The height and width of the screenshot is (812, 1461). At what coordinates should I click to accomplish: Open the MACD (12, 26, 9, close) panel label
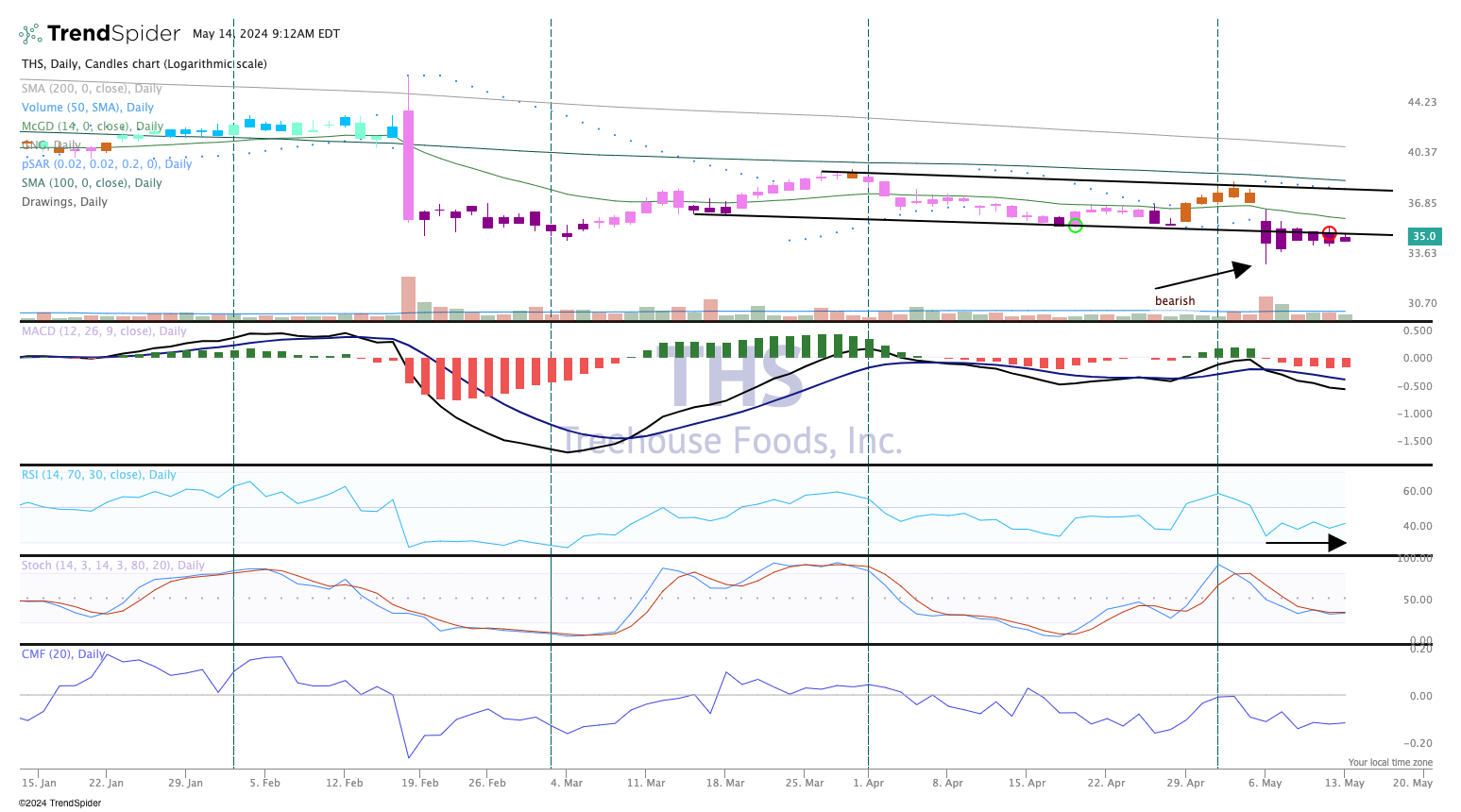point(104,331)
